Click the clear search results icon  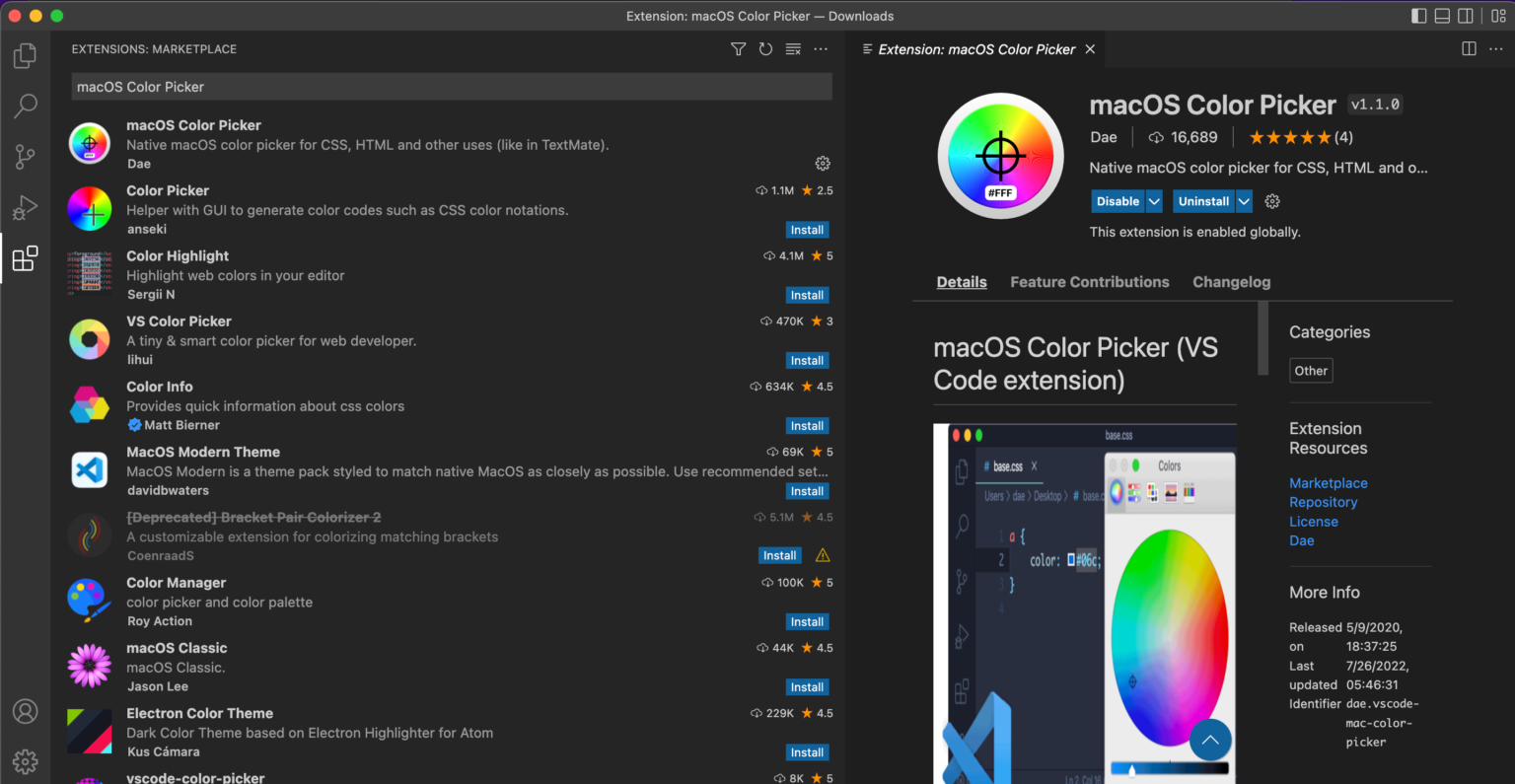[793, 48]
